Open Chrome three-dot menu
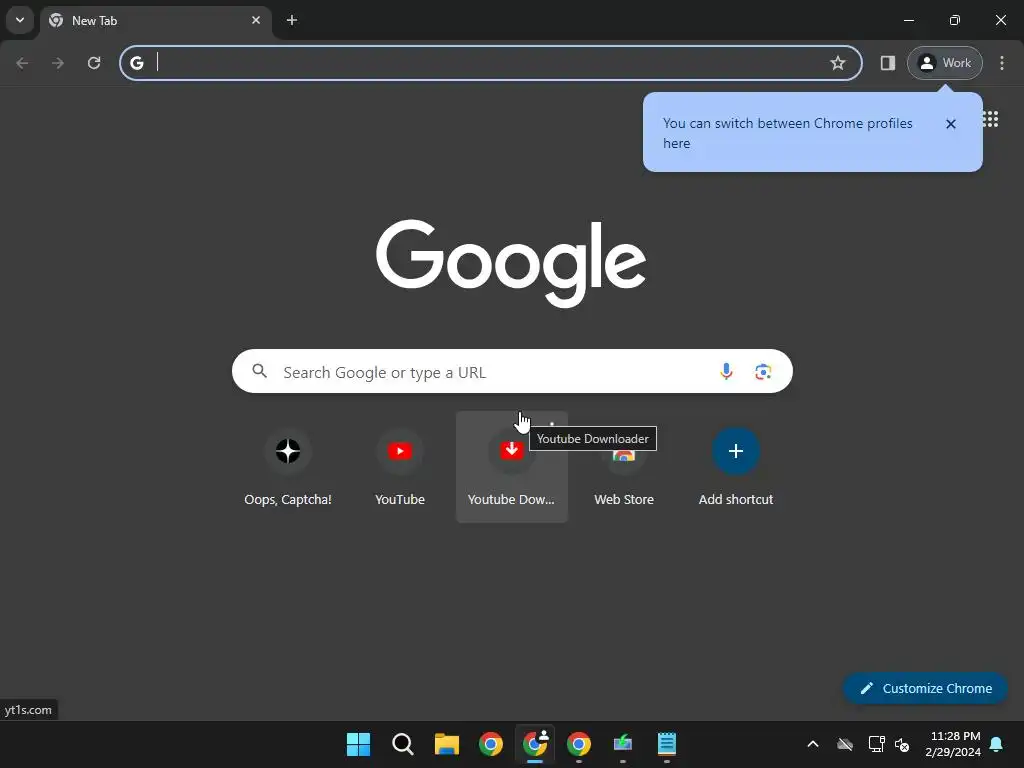The height and width of the screenshot is (768, 1024). click(1002, 63)
